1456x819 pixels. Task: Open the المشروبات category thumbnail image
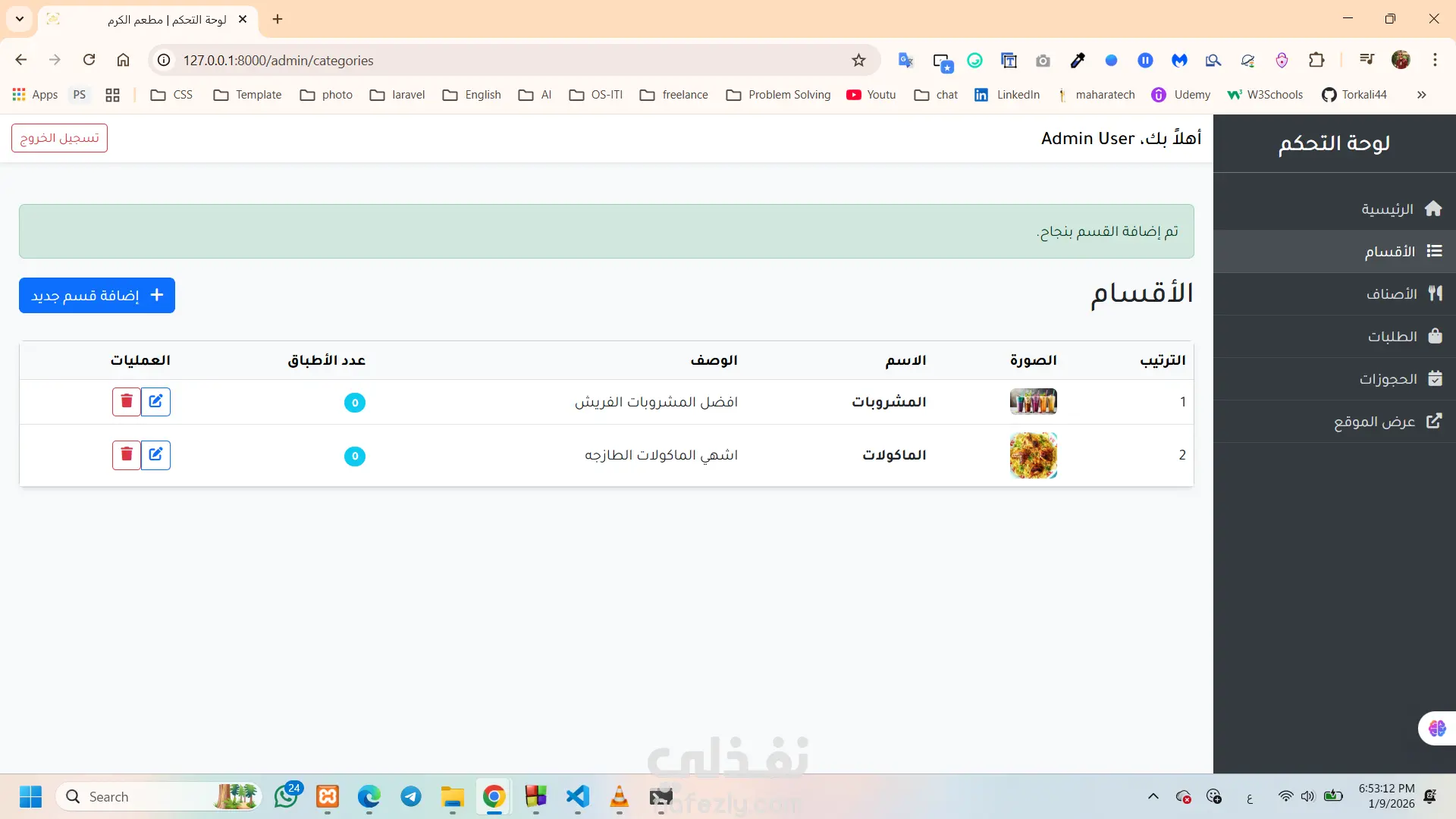click(x=1033, y=401)
